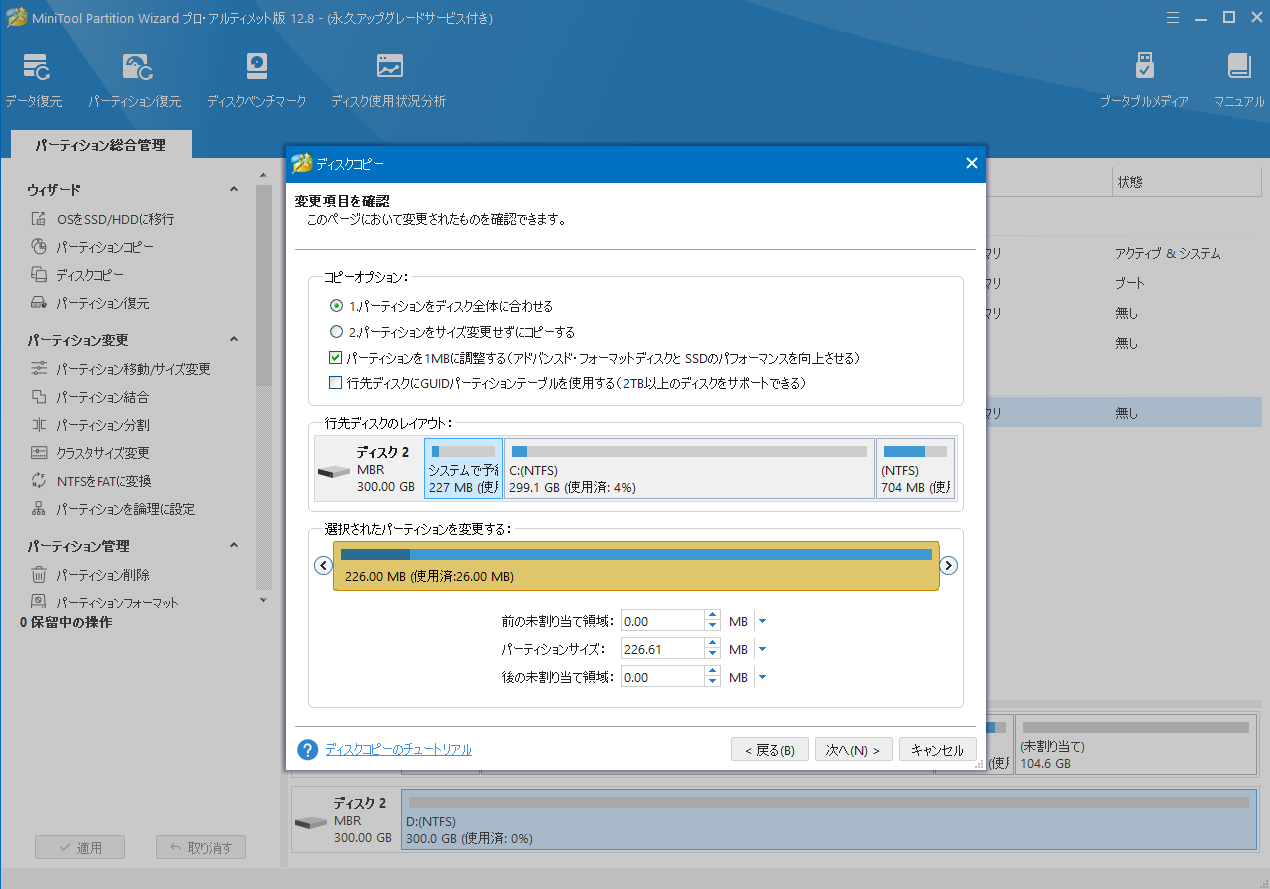
Task: Open the ディスクコピーのチュートリアル link
Action: 398,750
